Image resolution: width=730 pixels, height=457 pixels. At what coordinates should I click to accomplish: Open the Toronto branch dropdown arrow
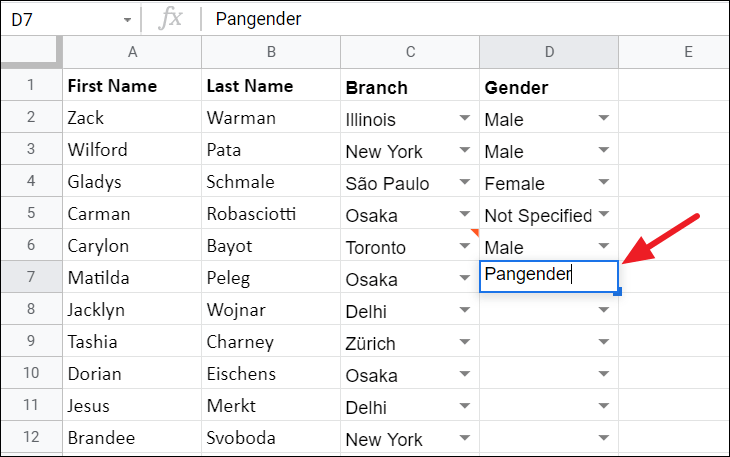click(x=464, y=247)
